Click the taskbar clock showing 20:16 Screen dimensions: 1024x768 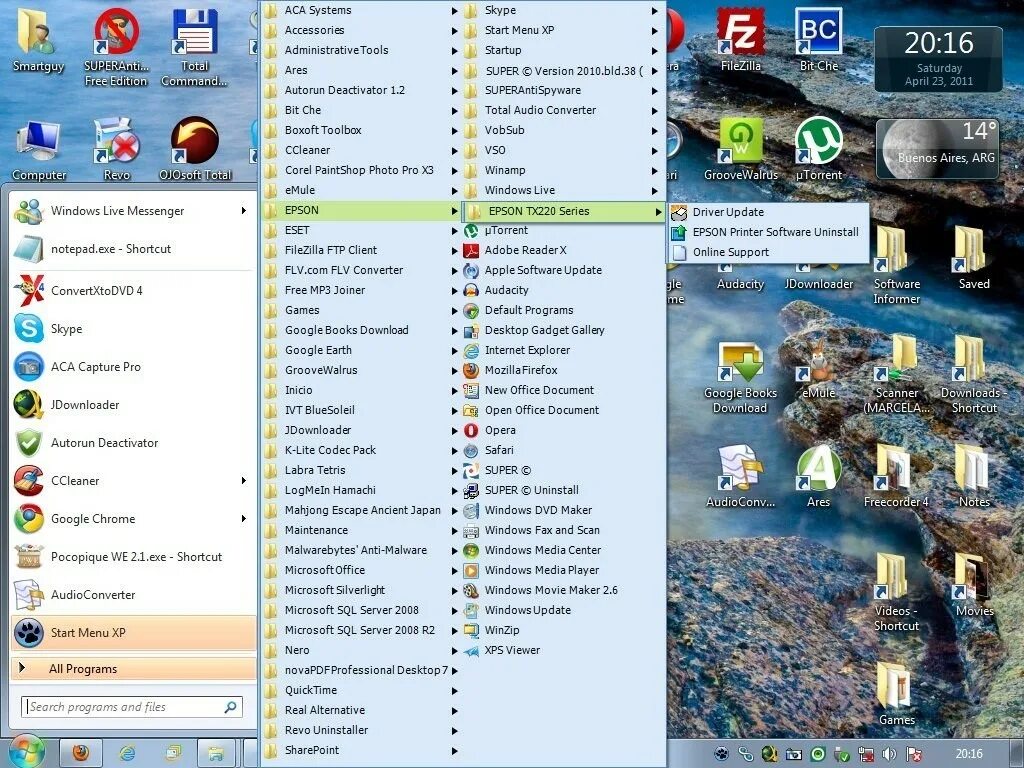pyautogui.click(x=969, y=754)
